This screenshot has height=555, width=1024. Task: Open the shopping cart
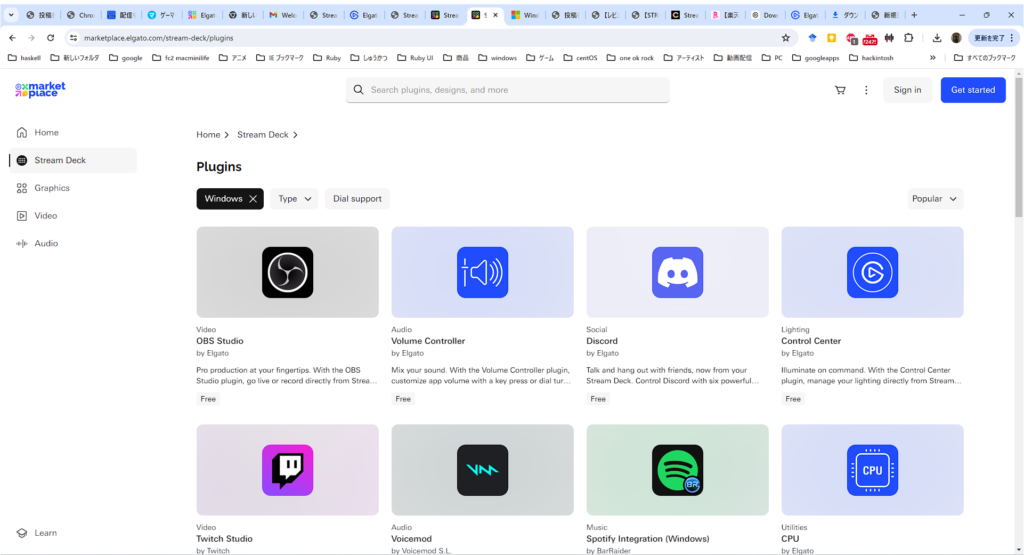840,90
